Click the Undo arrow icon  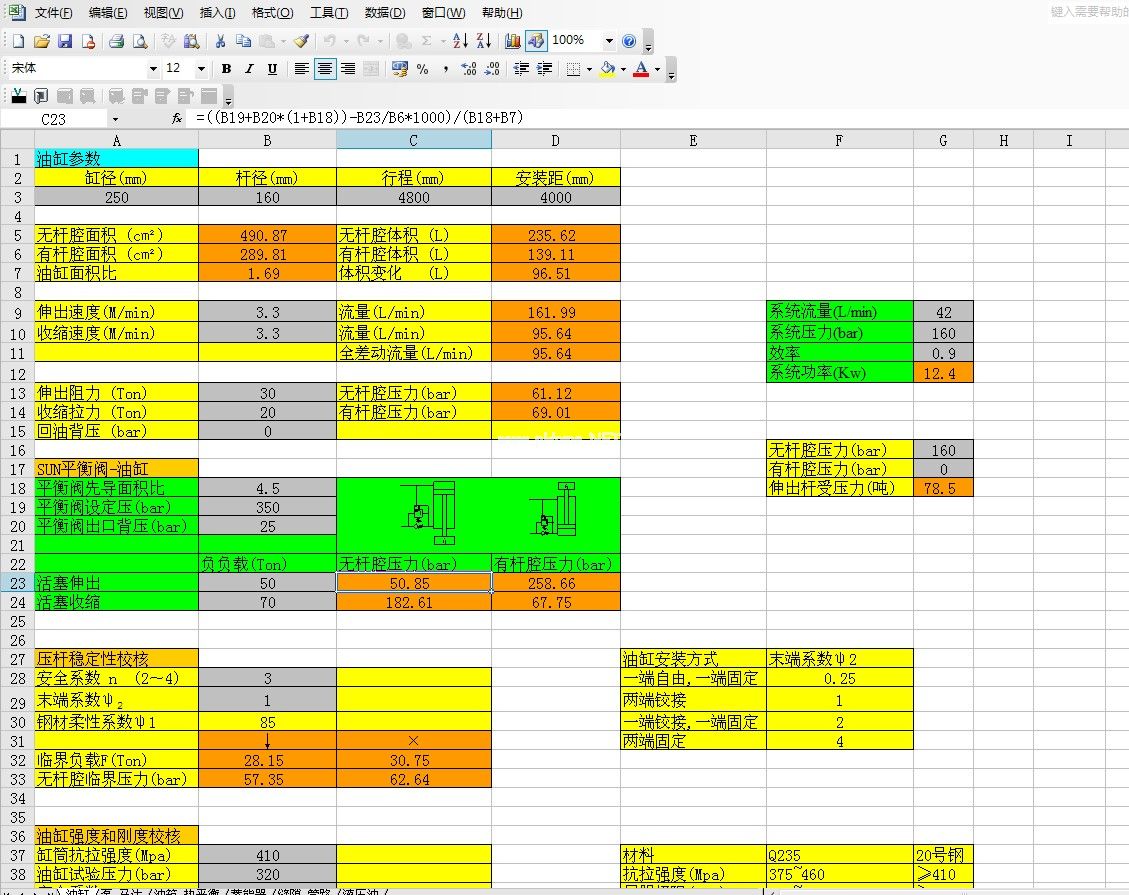[329, 41]
